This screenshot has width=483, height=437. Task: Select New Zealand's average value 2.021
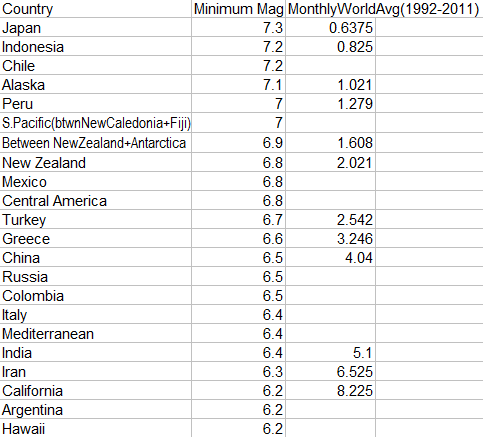[x=330, y=162]
